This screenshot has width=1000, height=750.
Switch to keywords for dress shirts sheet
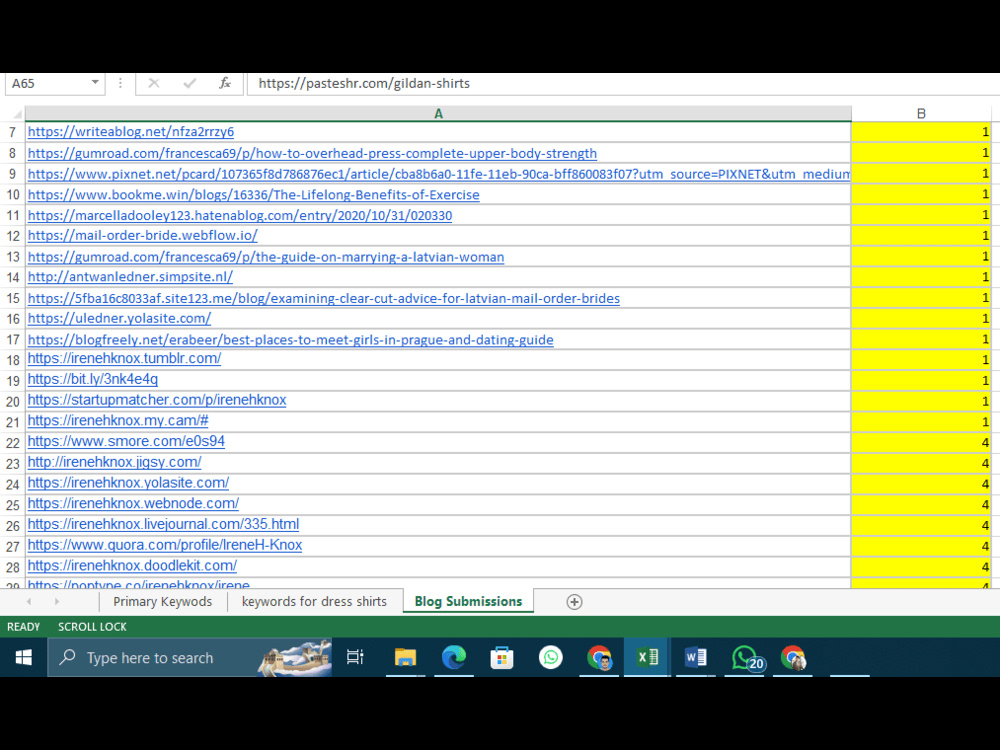pos(314,601)
